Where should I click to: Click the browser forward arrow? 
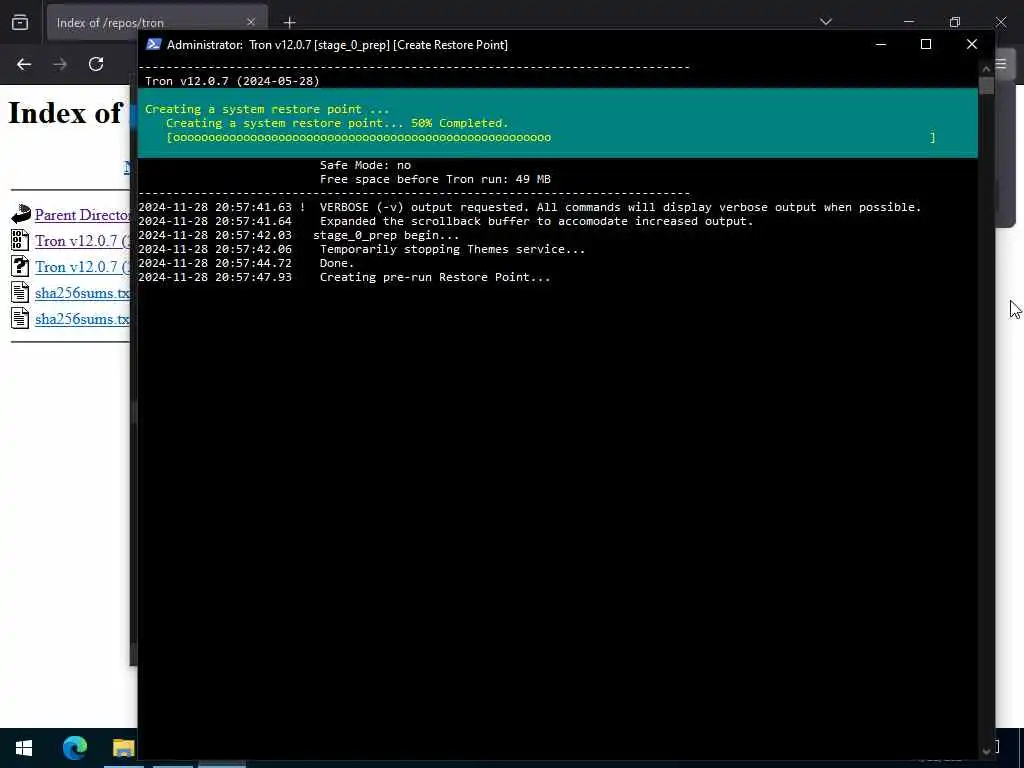pos(60,64)
